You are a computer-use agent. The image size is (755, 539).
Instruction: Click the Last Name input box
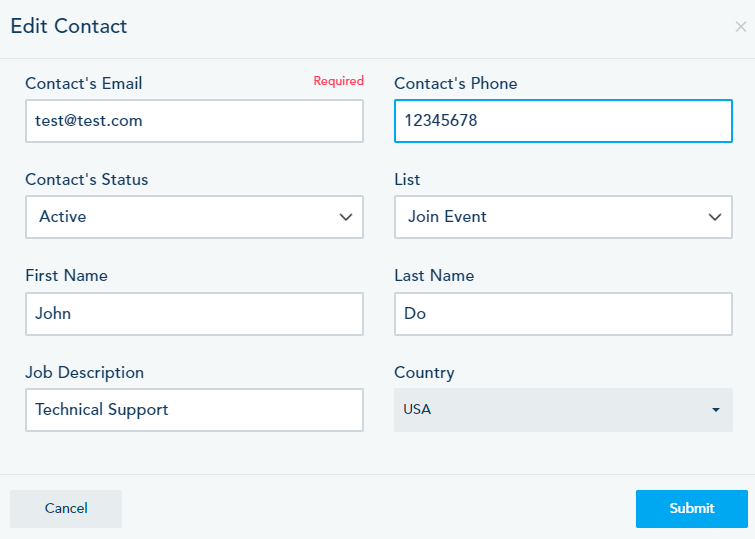pos(563,314)
